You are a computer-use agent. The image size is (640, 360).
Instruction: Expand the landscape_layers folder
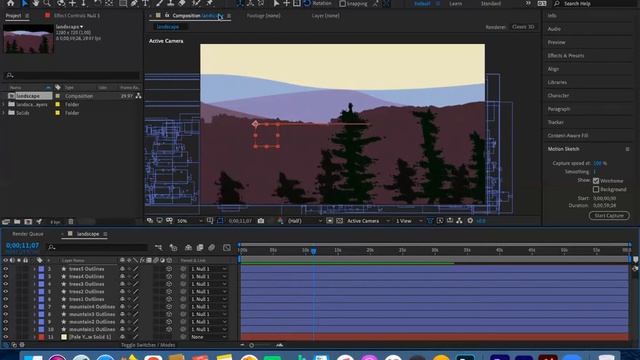click(x=4, y=104)
